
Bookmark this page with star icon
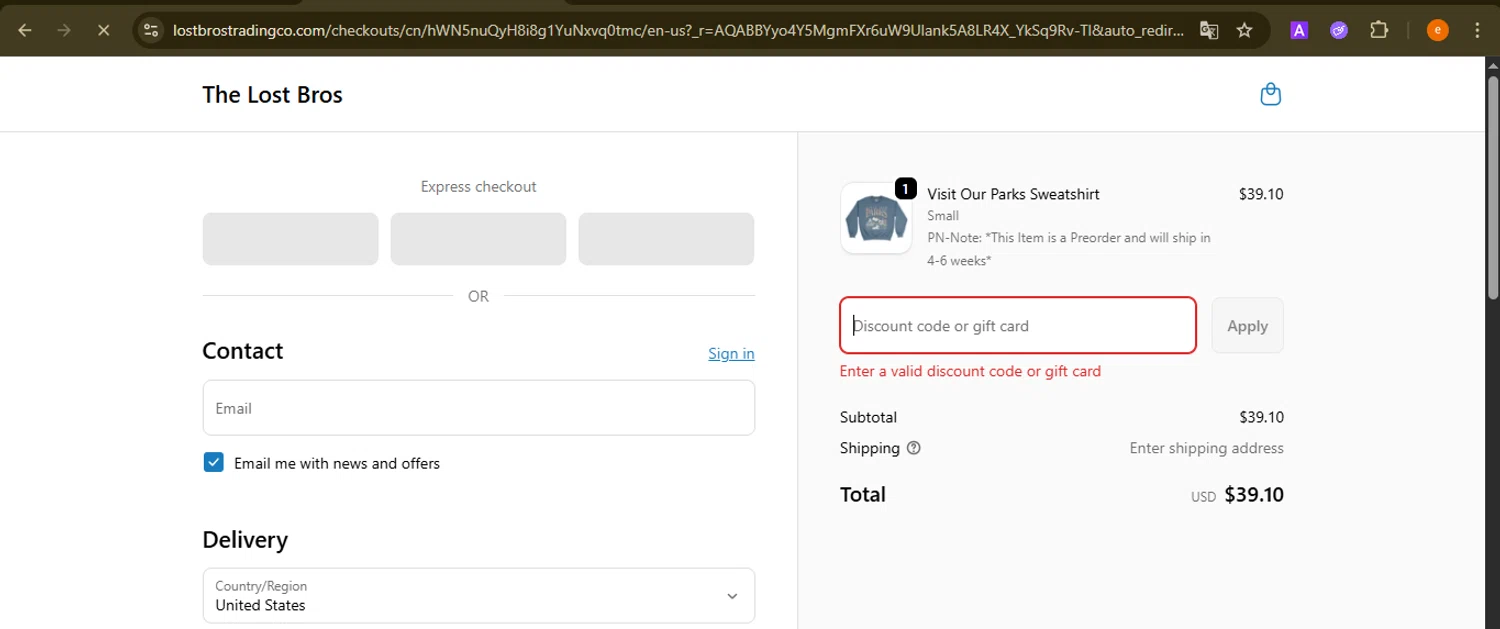1244,30
